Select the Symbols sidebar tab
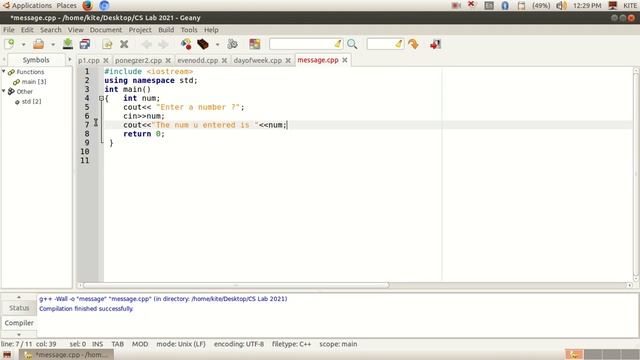This screenshot has height=360, width=640. (x=36, y=60)
